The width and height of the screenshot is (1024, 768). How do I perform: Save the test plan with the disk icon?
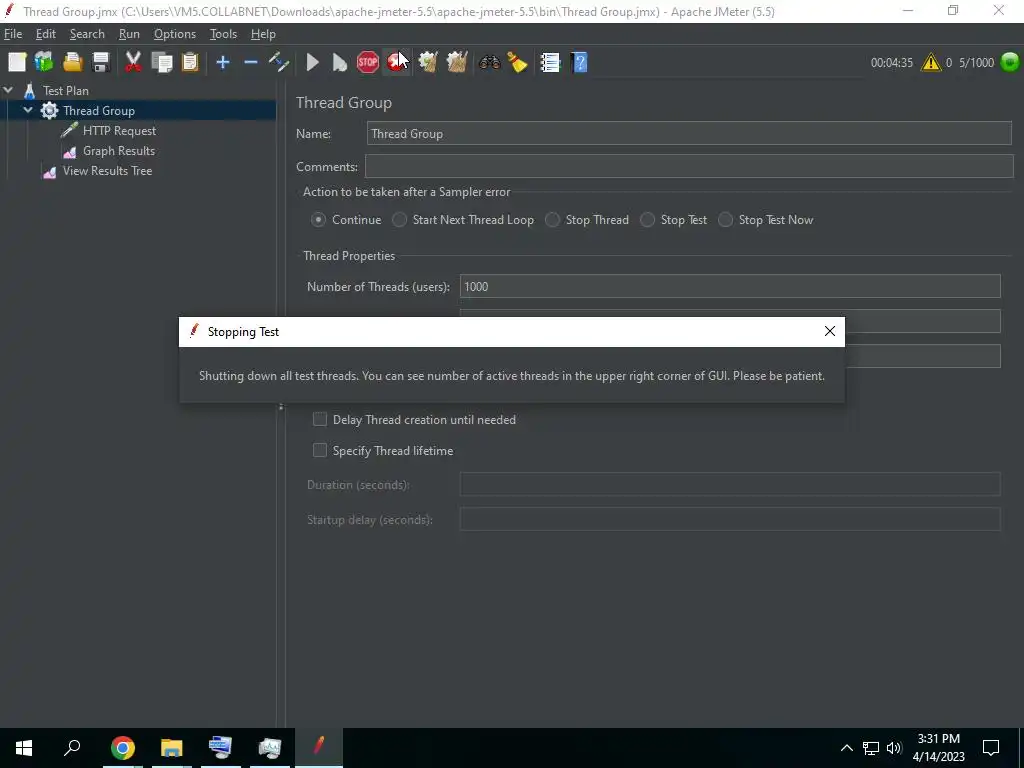pos(101,62)
